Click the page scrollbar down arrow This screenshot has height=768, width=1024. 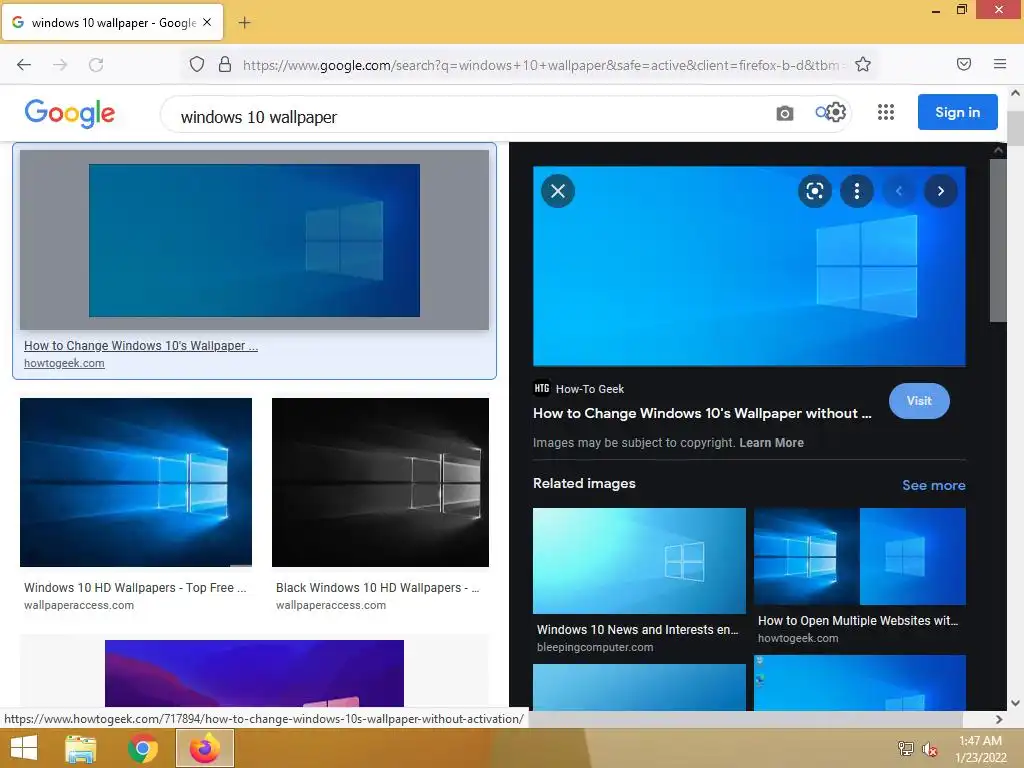click(1015, 703)
